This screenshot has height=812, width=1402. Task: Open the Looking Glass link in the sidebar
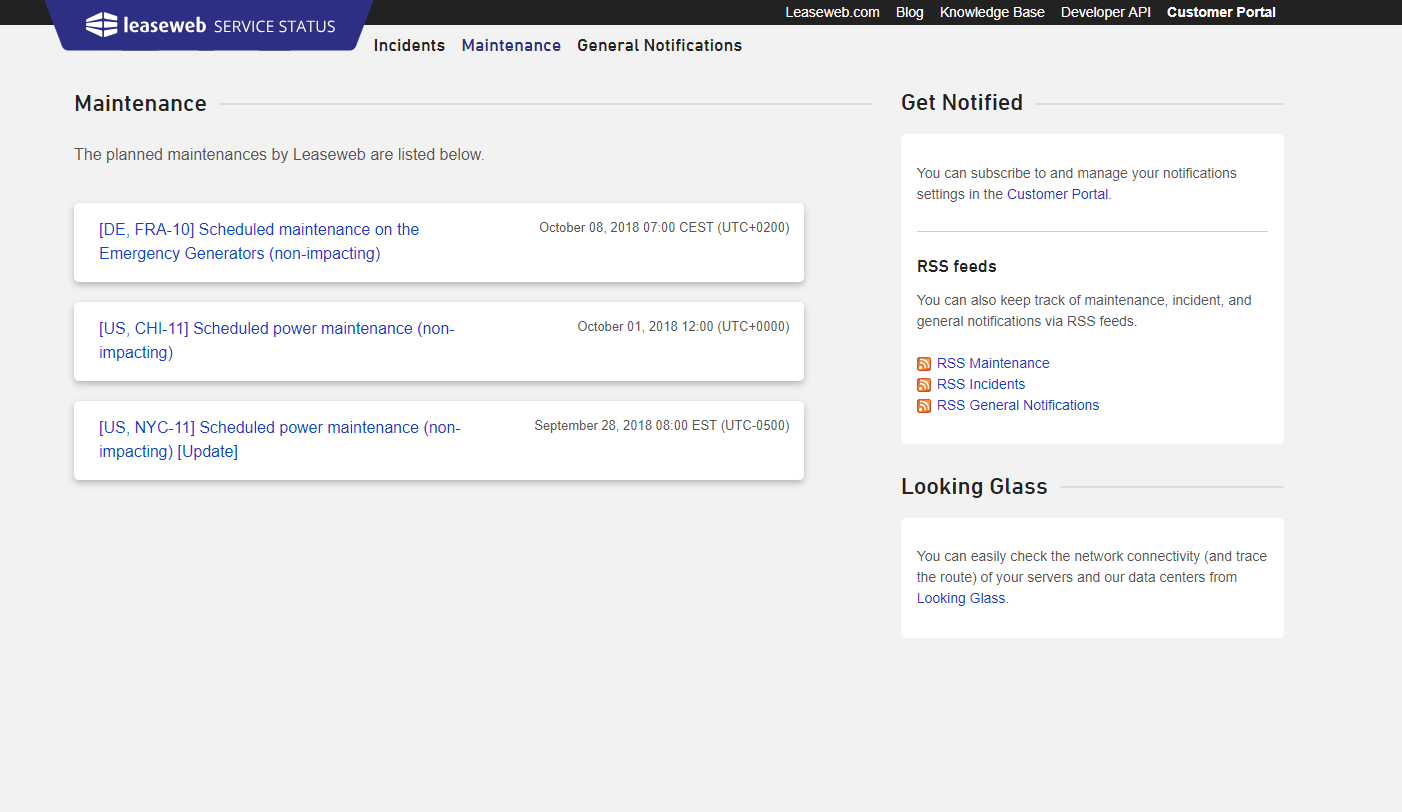[x=960, y=598]
